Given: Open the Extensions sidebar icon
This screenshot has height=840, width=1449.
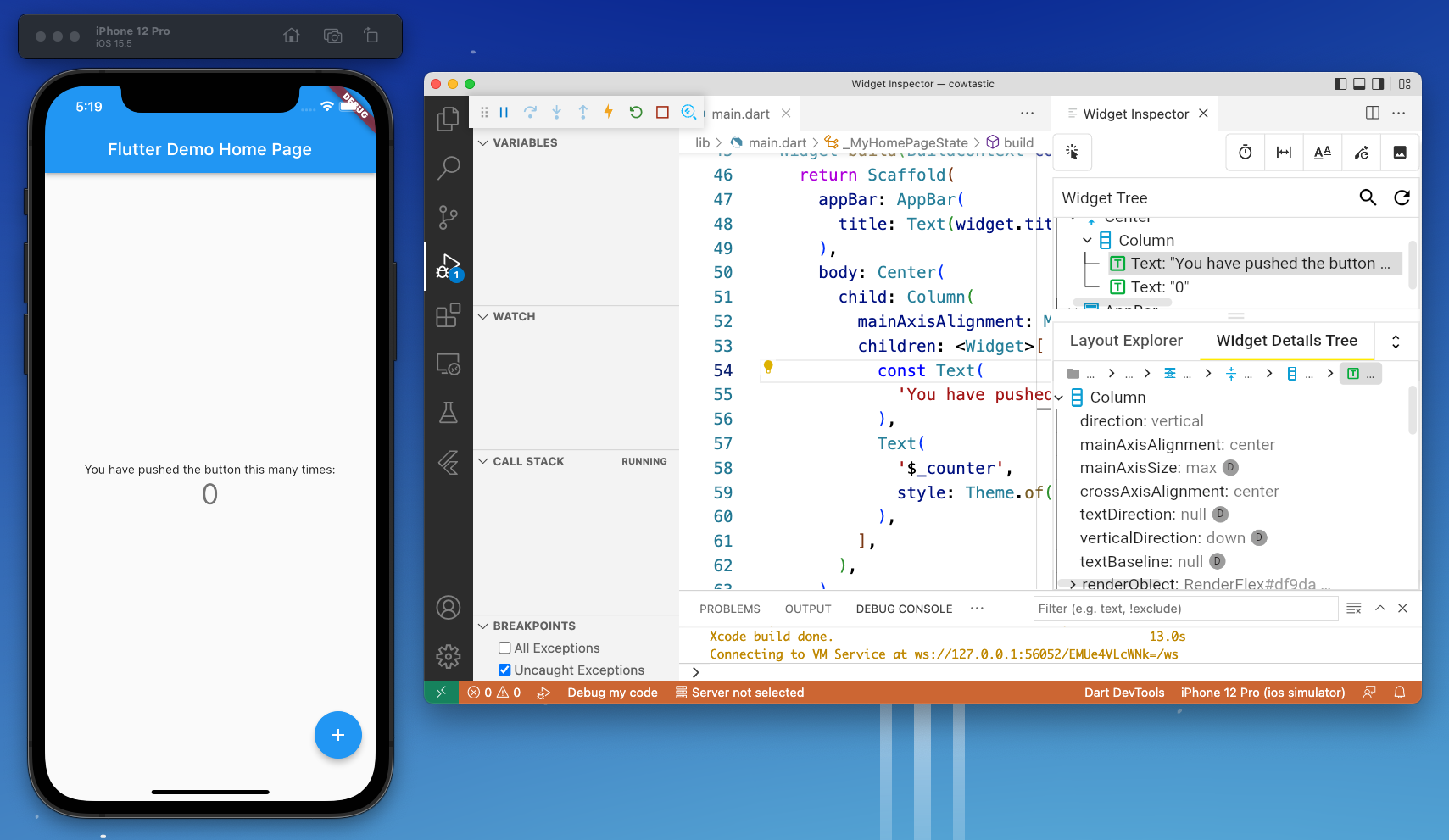Looking at the screenshot, I should click(x=449, y=315).
